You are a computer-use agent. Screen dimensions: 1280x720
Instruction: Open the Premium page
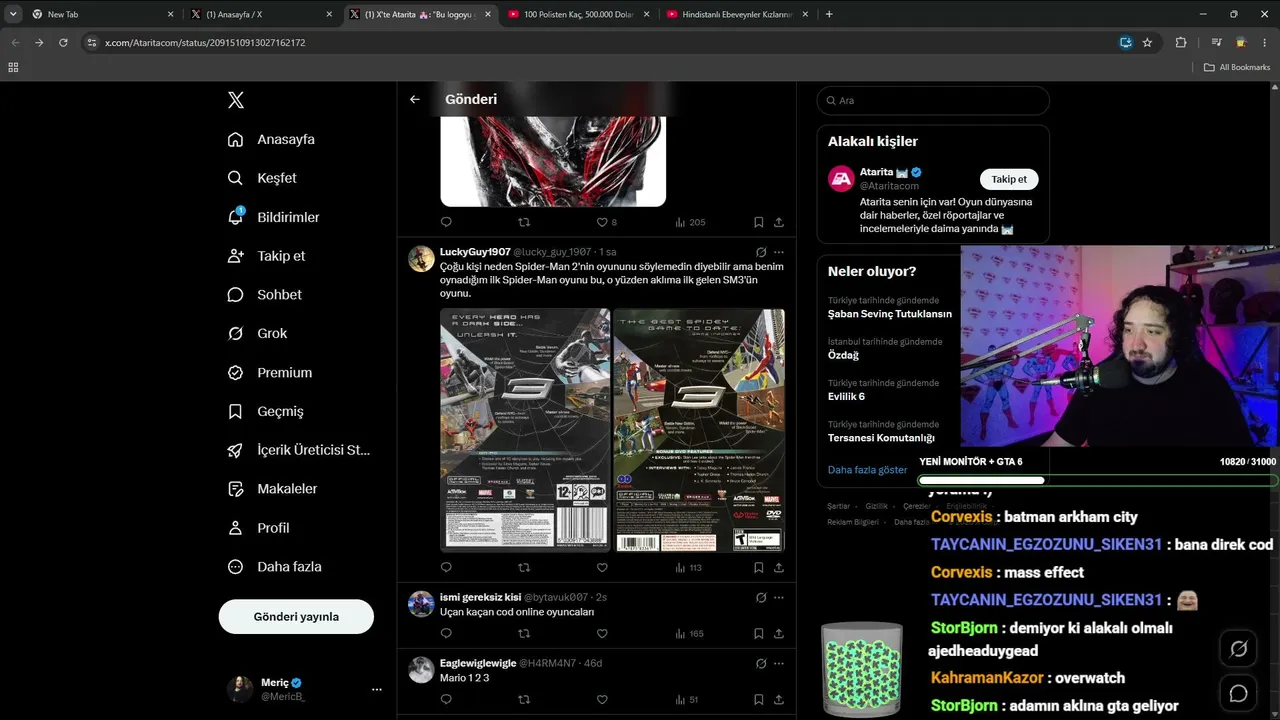coord(270,373)
